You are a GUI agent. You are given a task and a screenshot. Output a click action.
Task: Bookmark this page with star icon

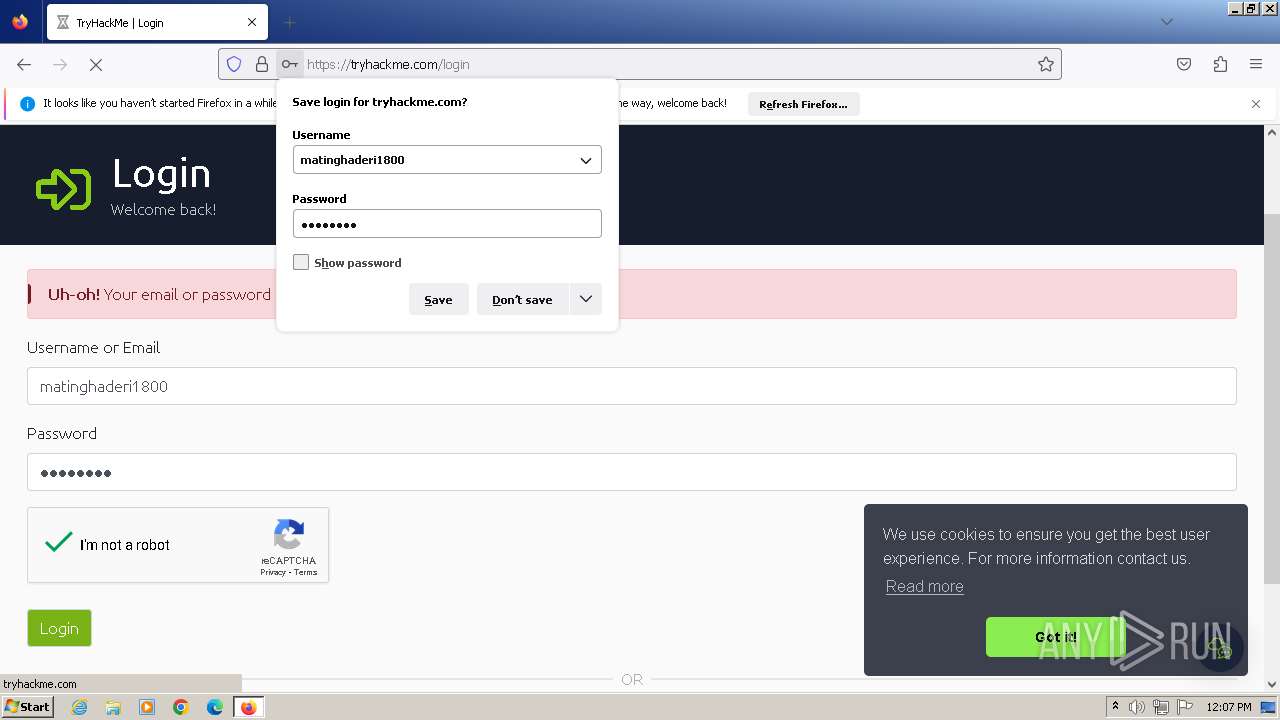pos(1046,64)
